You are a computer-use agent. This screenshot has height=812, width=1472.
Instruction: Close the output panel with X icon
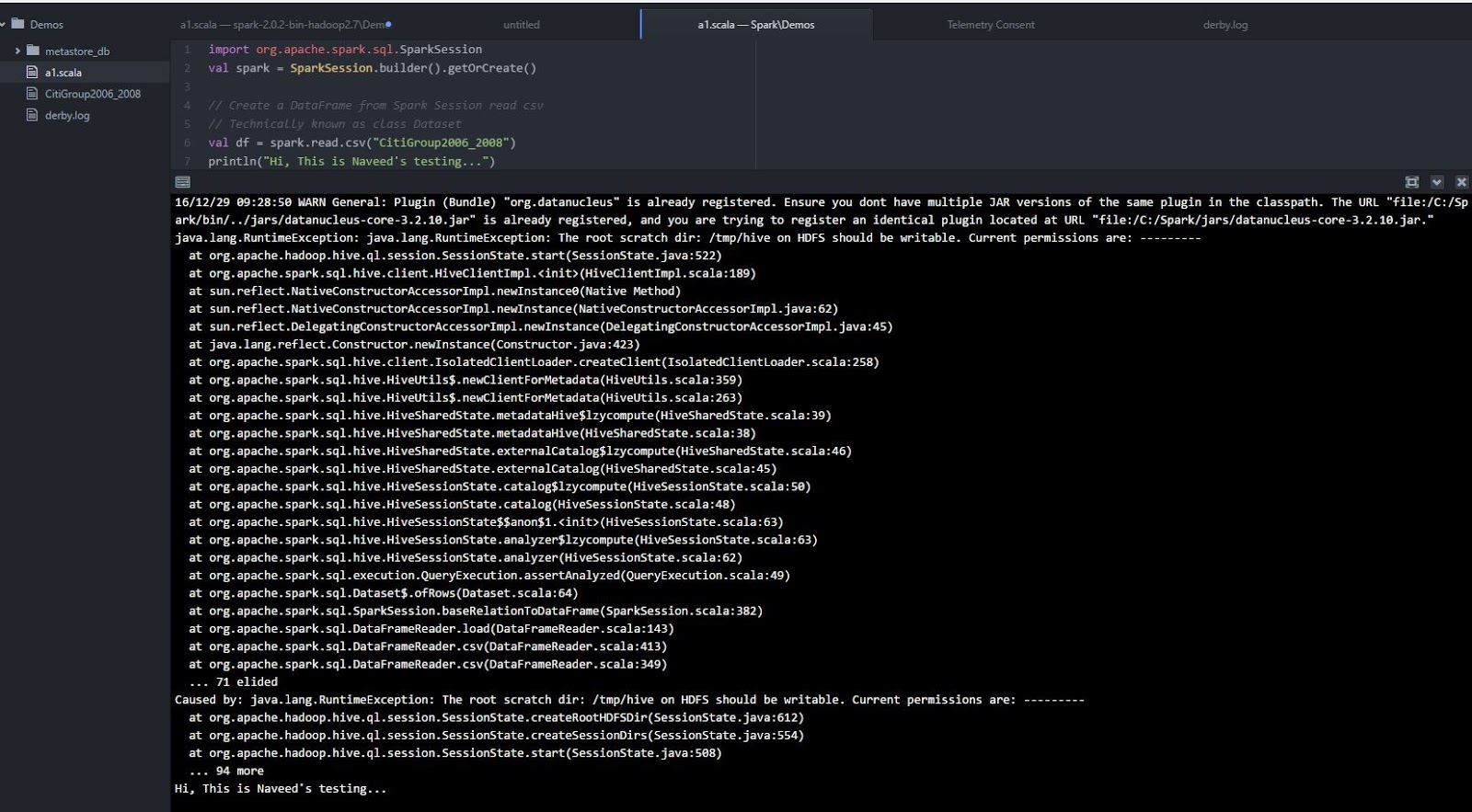click(1461, 182)
